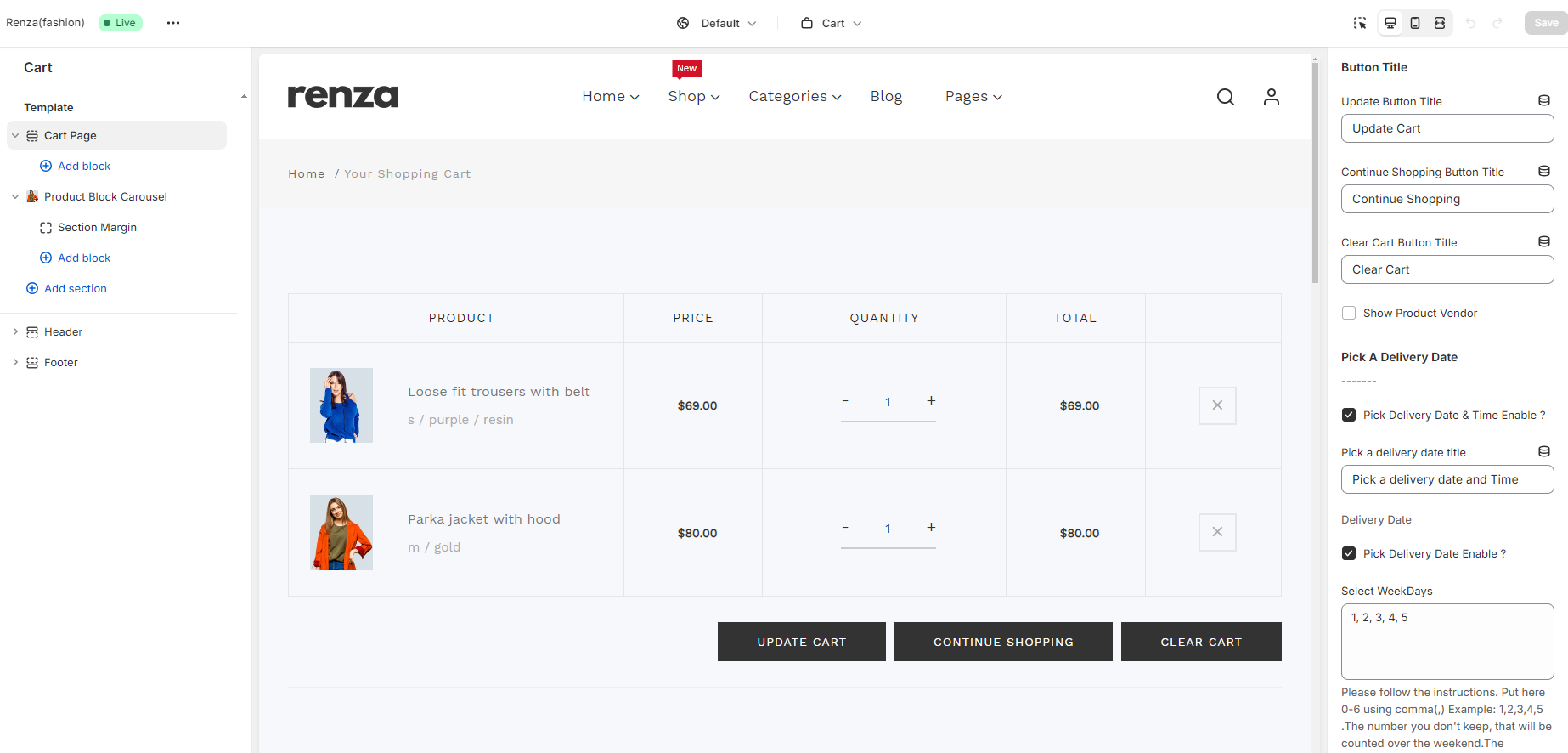Screen dimensions: 1568x753
Task: Remove Loose fit trousers from cart
Action: 1217,405
